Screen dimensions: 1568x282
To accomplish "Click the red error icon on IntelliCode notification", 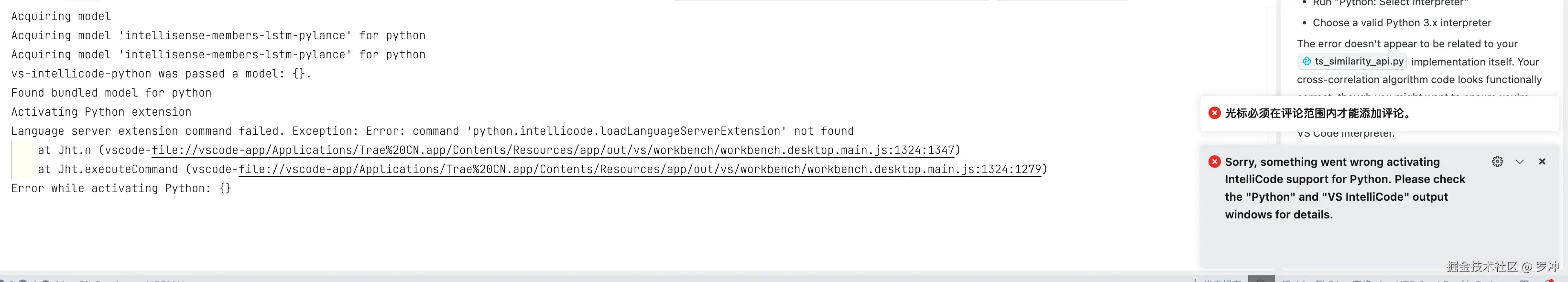I will click(x=1214, y=162).
